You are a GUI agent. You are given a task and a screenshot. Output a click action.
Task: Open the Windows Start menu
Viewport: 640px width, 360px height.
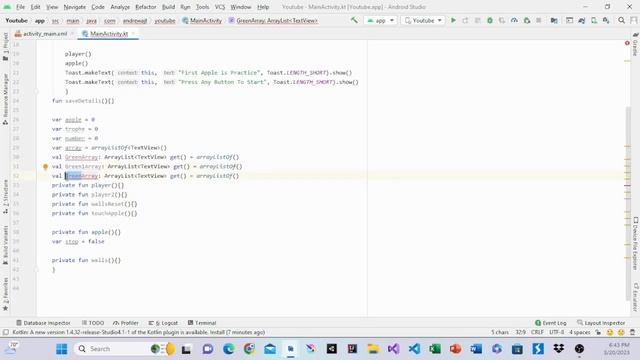pyautogui.click(x=62, y=349)
